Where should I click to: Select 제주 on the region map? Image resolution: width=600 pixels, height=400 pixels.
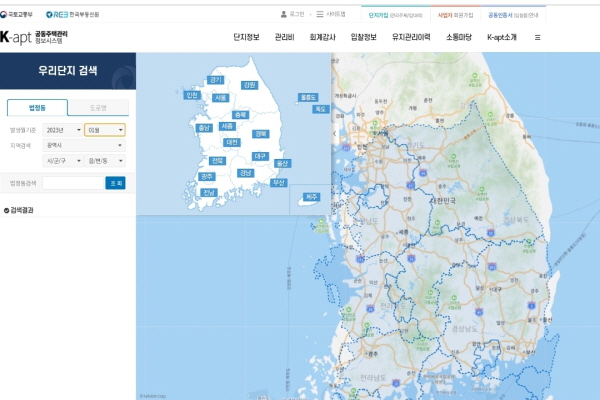pos(311,197)
